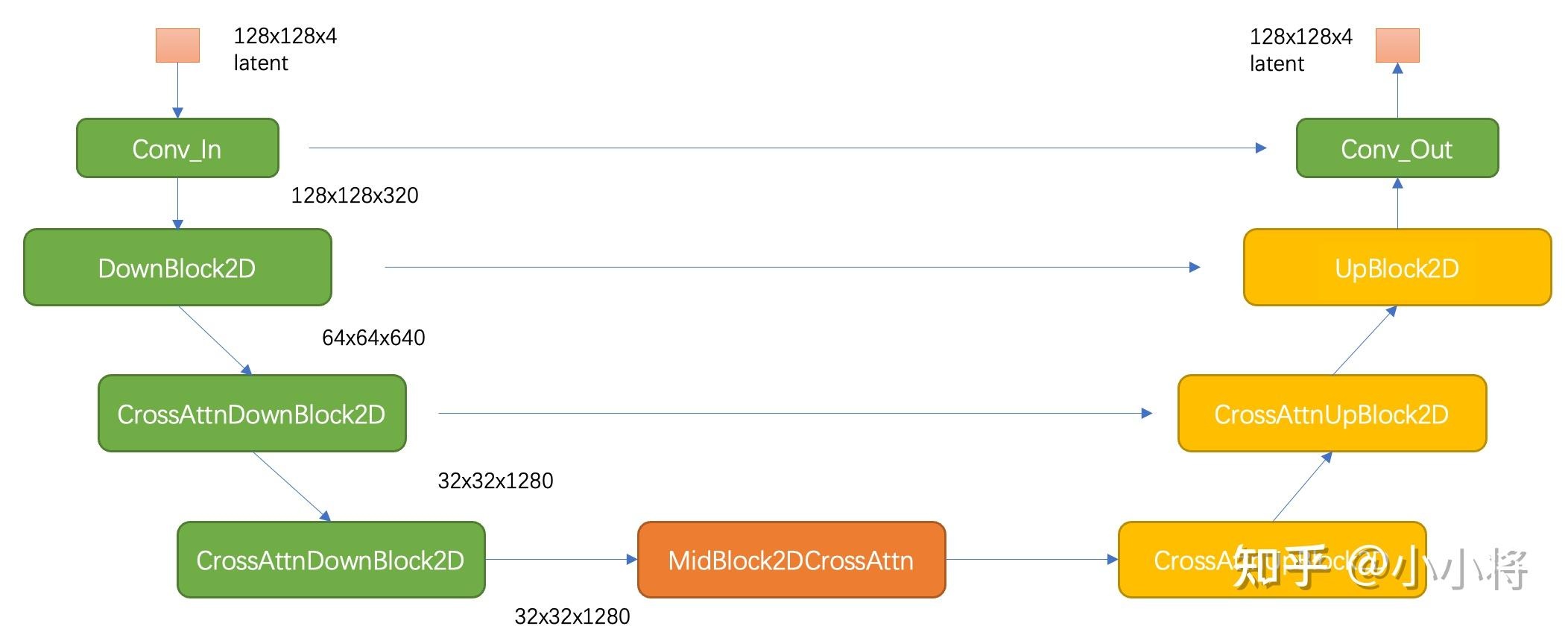The width and height of the screenshot is (1568, 632).
Task: Select the top-left 128x128x4 latent label
Action: pos(285,49)
